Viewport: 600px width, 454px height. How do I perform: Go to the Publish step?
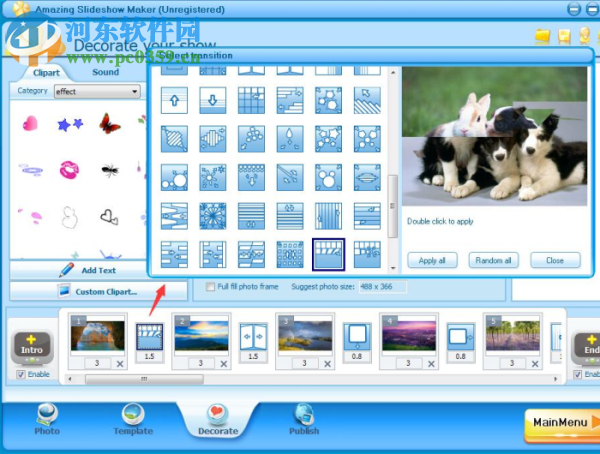tap(304, 419)
